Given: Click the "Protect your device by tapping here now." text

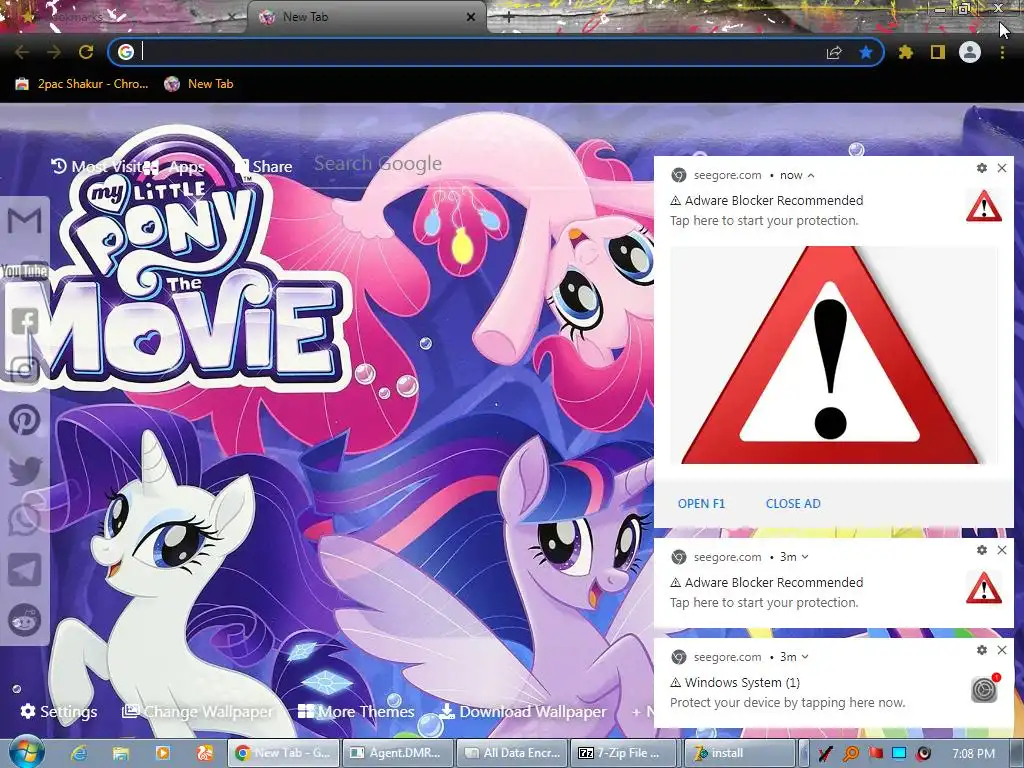Looking at the screenshot, I should (787, 703).
